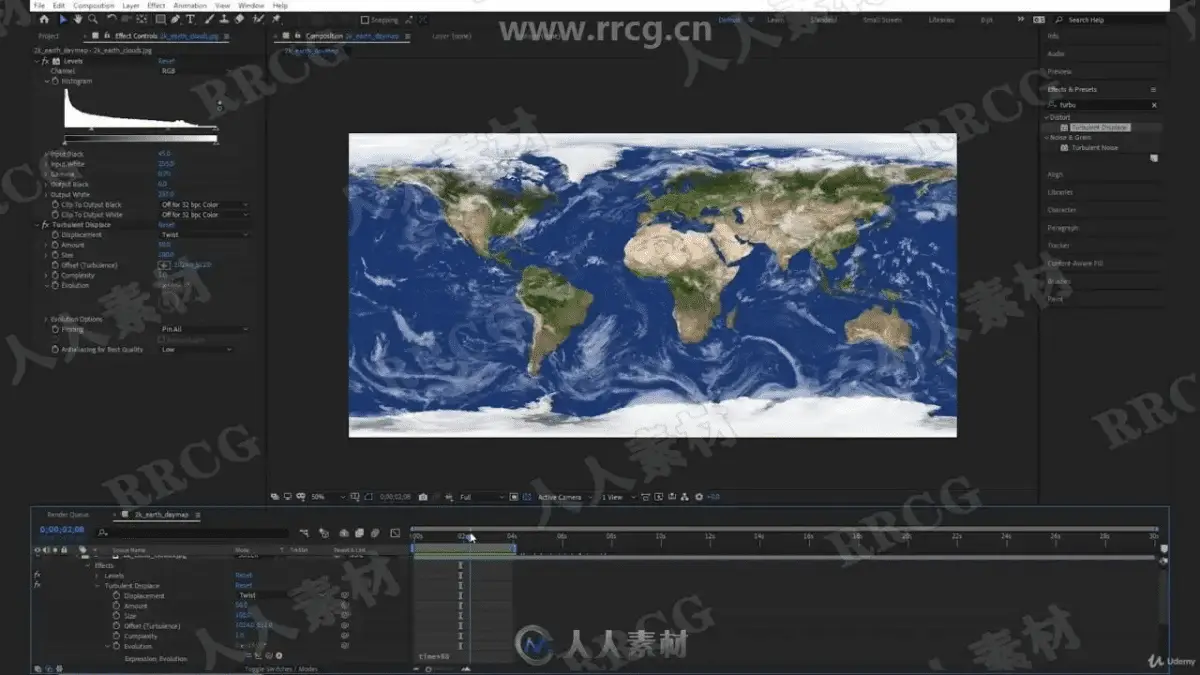This screenshot has height=675, width=1200.
Task: Click the timeline layer search magnifier icon
Action: 102,533
